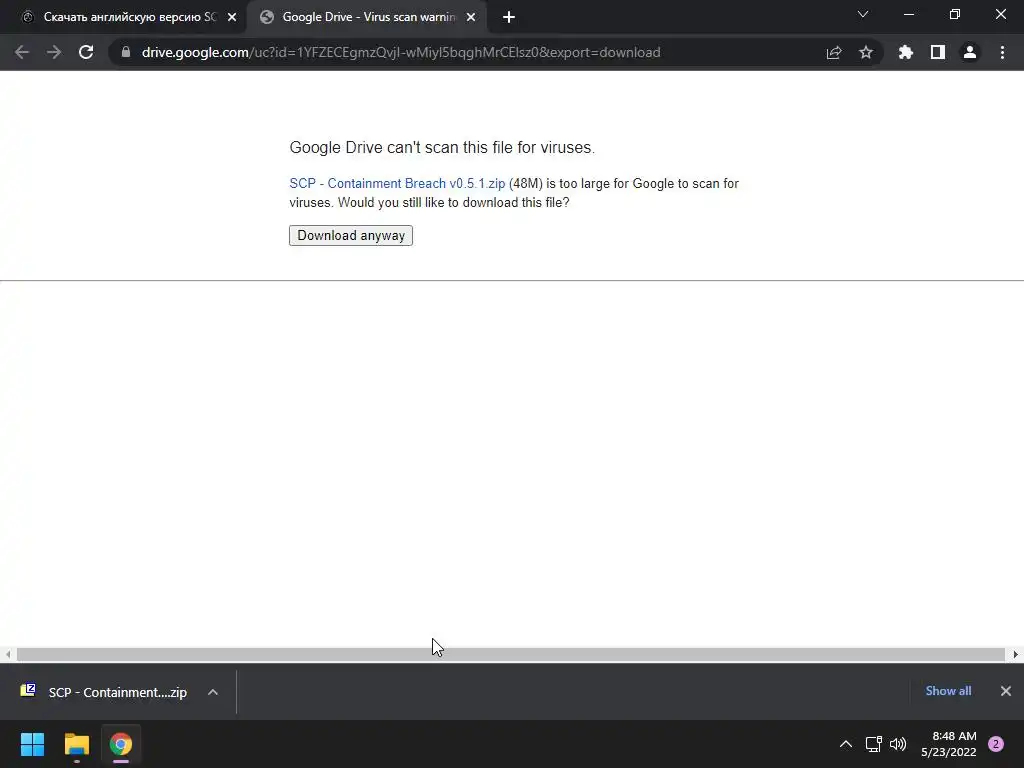Screen dimensions: 1024x768
Task: Click the scrollbar right arrow
Action: pyautogui.click(x=1016, y=654)
